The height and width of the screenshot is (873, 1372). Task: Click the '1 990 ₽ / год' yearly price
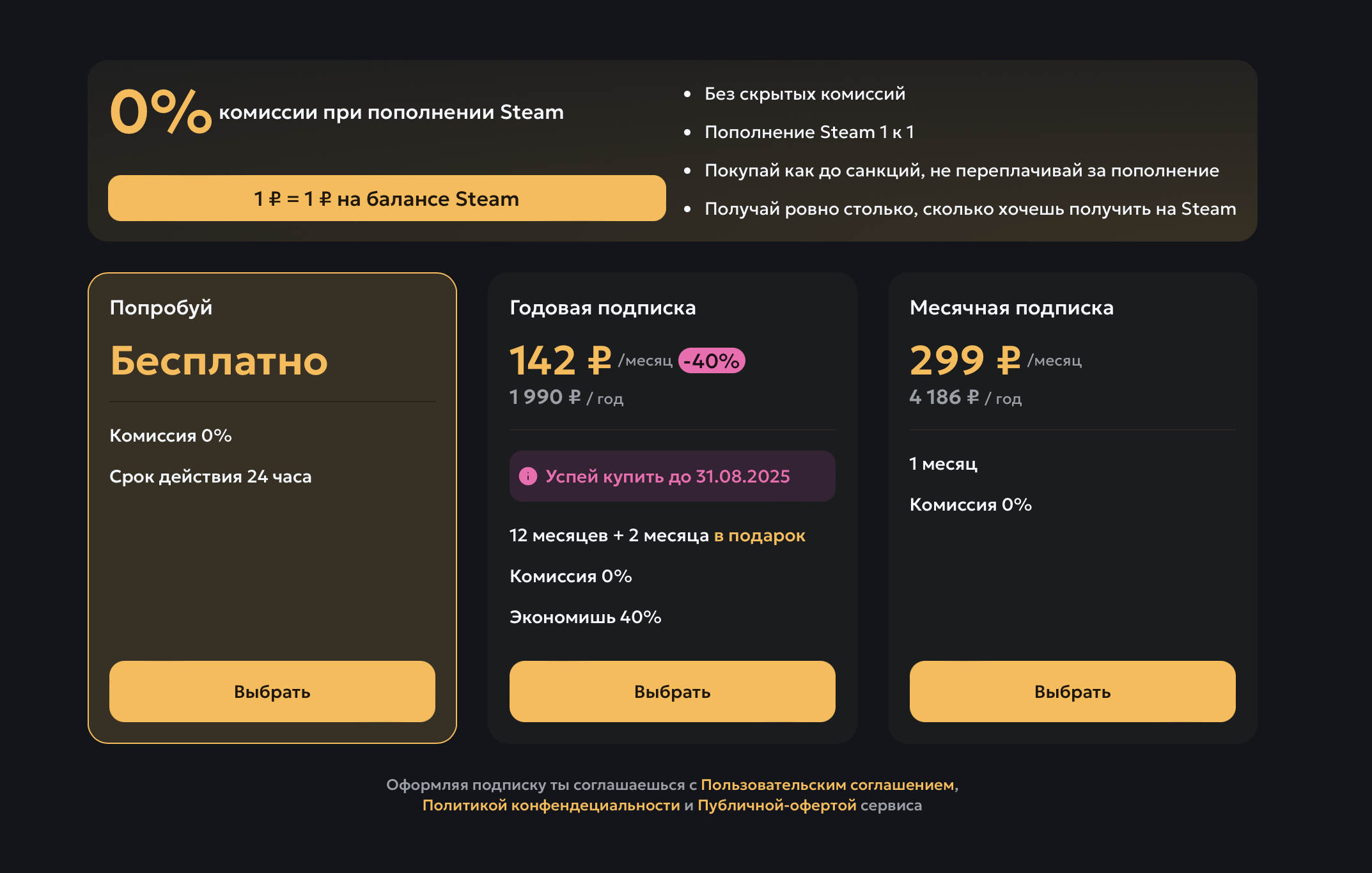(566, 397)
